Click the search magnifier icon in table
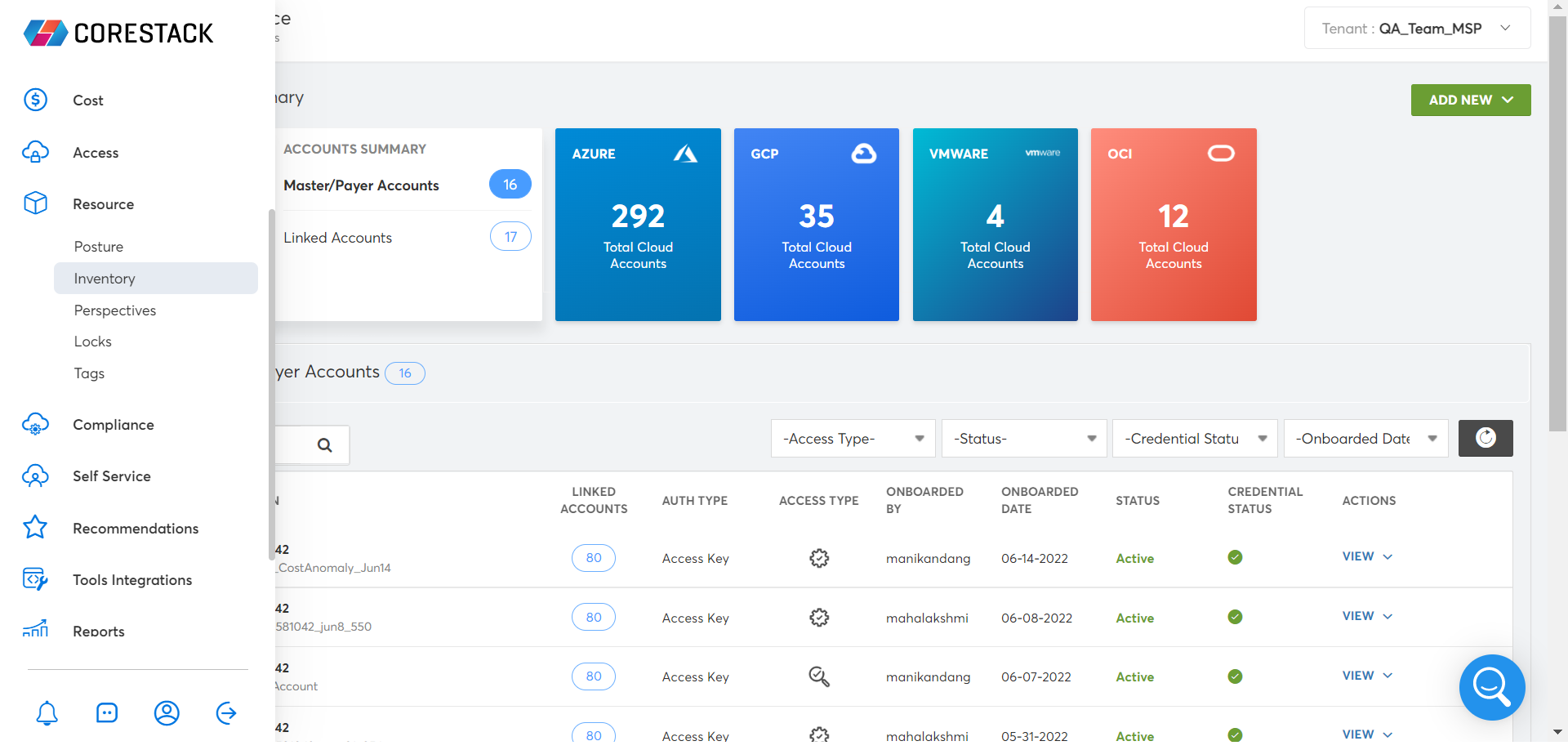The height and width of the screenshot is (750, 1568). click(324, 445)
